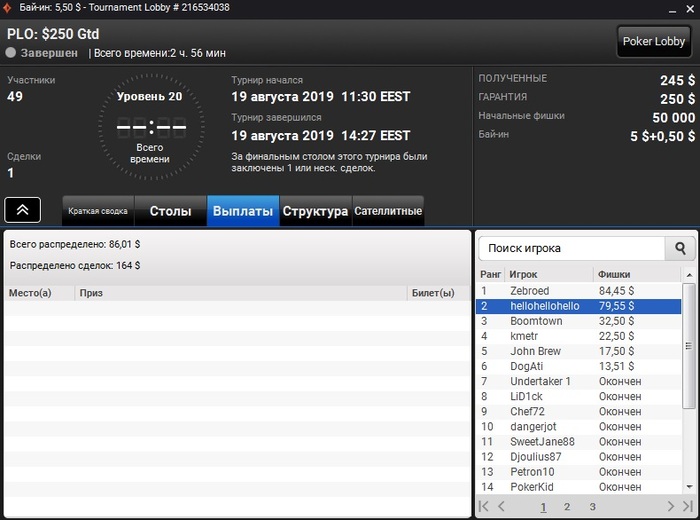Select player Petron10 row
The width and height of the screenshot is (700, 520).
[579, 472]
